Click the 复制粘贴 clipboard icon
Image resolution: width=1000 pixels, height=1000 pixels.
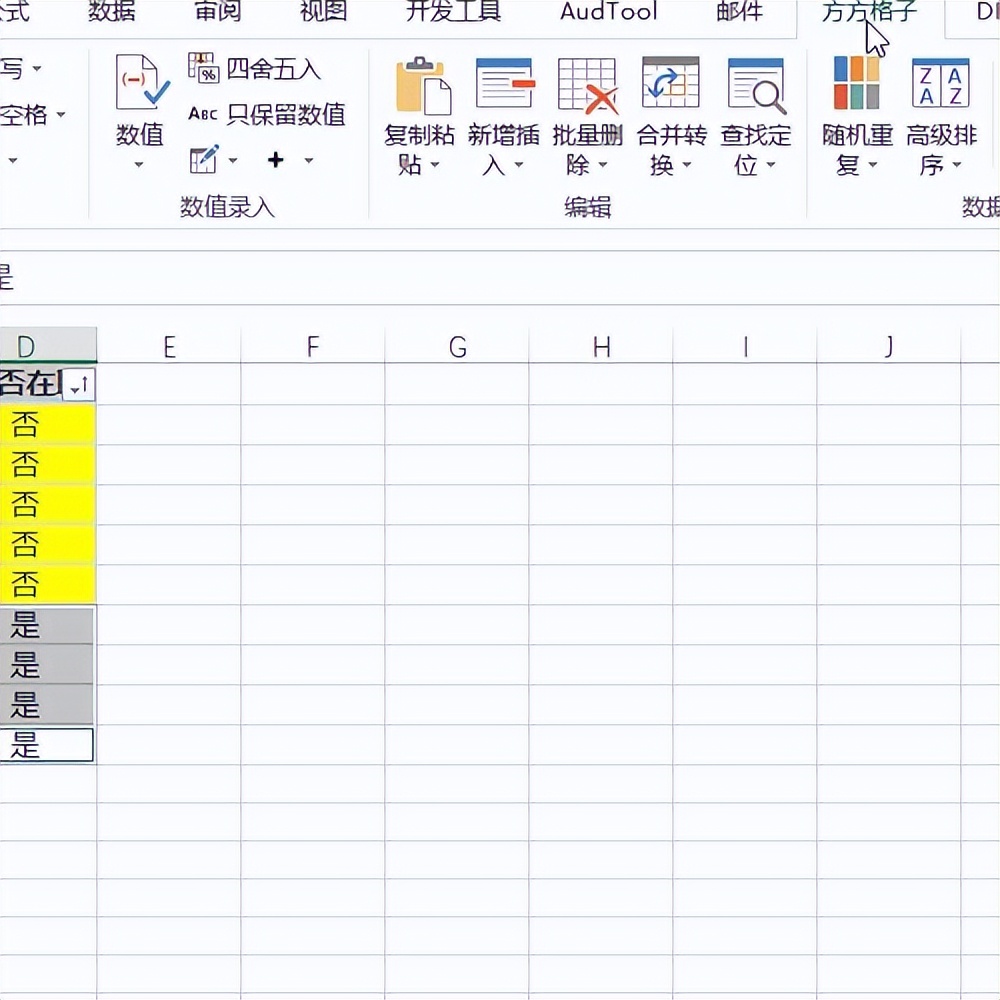click(423, 85)
